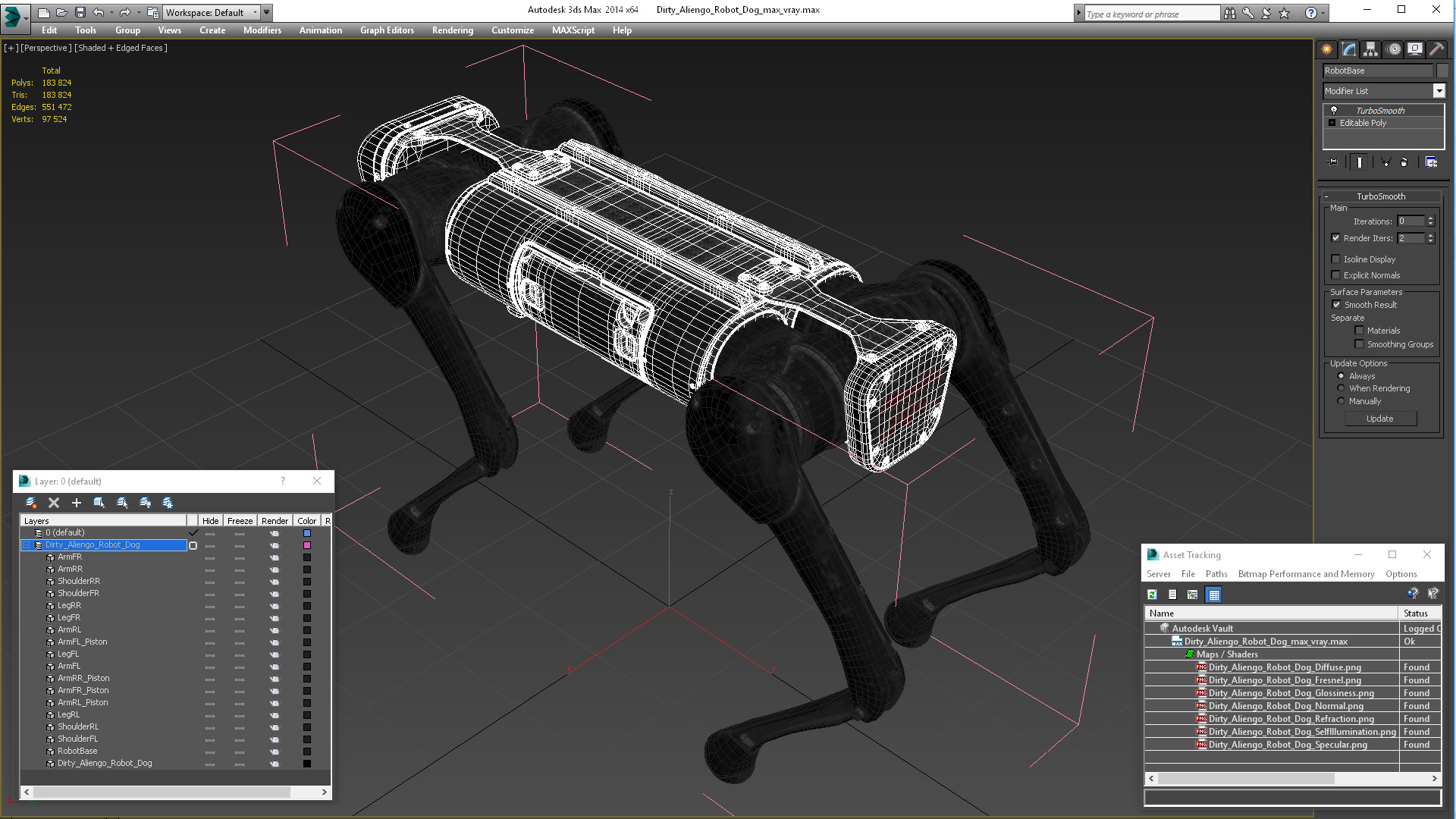The image size is (1456, 819).
Task: Click the Undo arrow icon
Action: [x=99, y=12]
